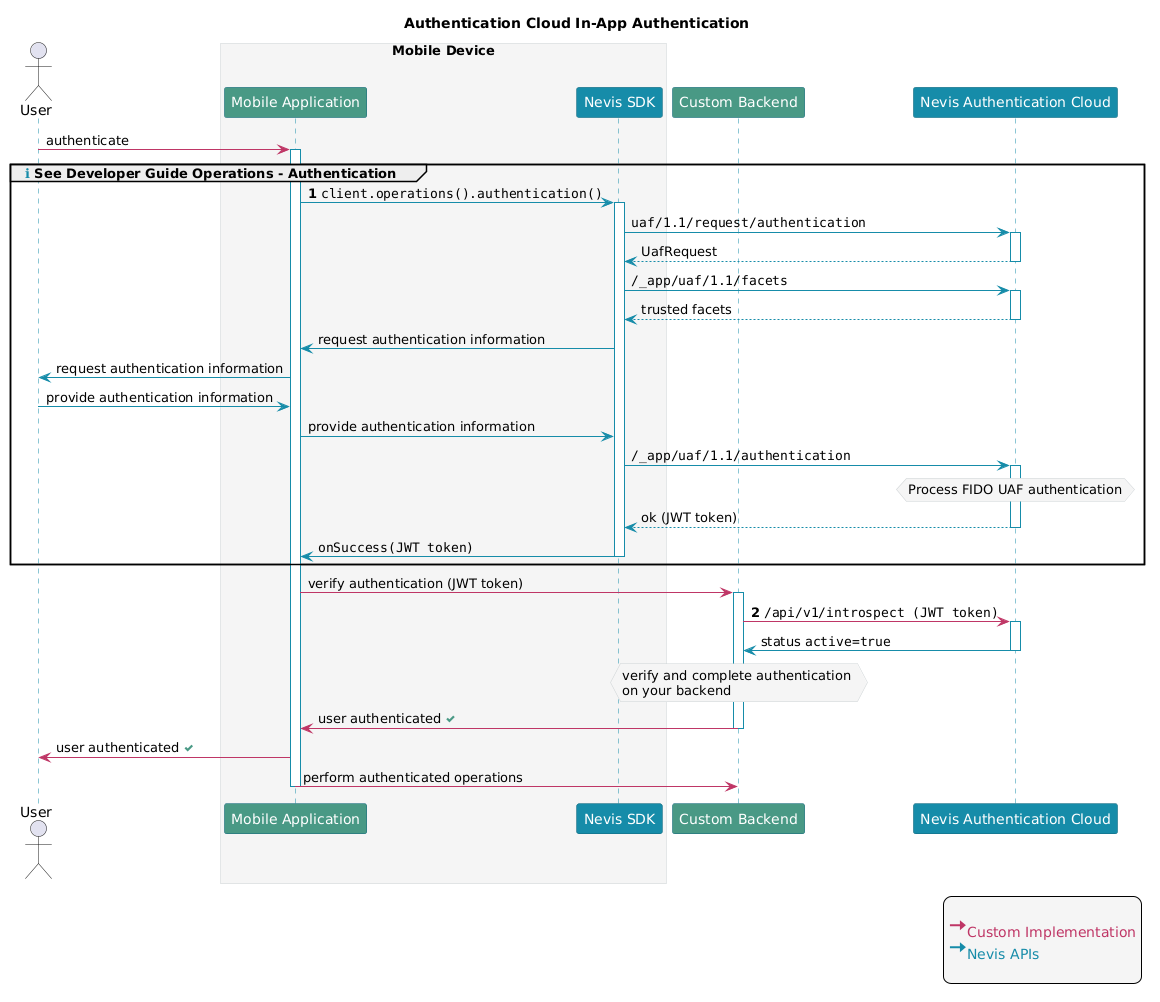The width and height of the screenshot is (1160, 1002).
Task: Click the 'onSuccess(JWT token)' message
Action: click(395, 548)
